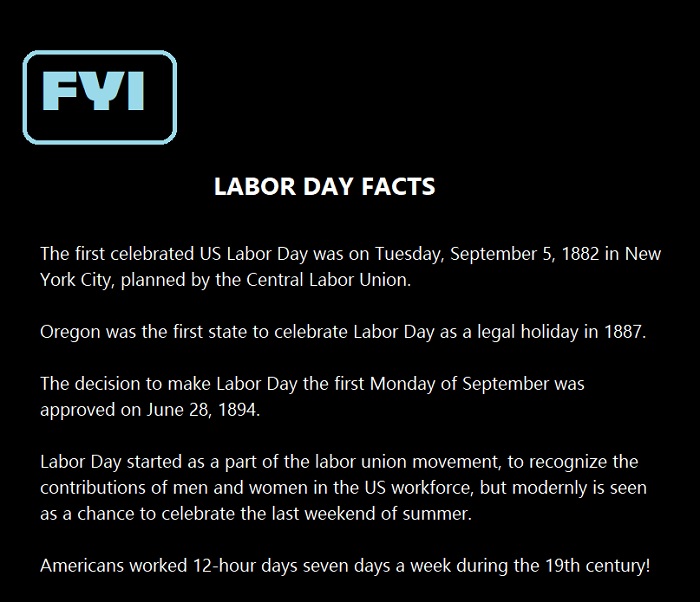Screen dimensions: 700x602
Task: Click the Central Labor Union text
Action: pyautogui.click(x=328, y=280)
